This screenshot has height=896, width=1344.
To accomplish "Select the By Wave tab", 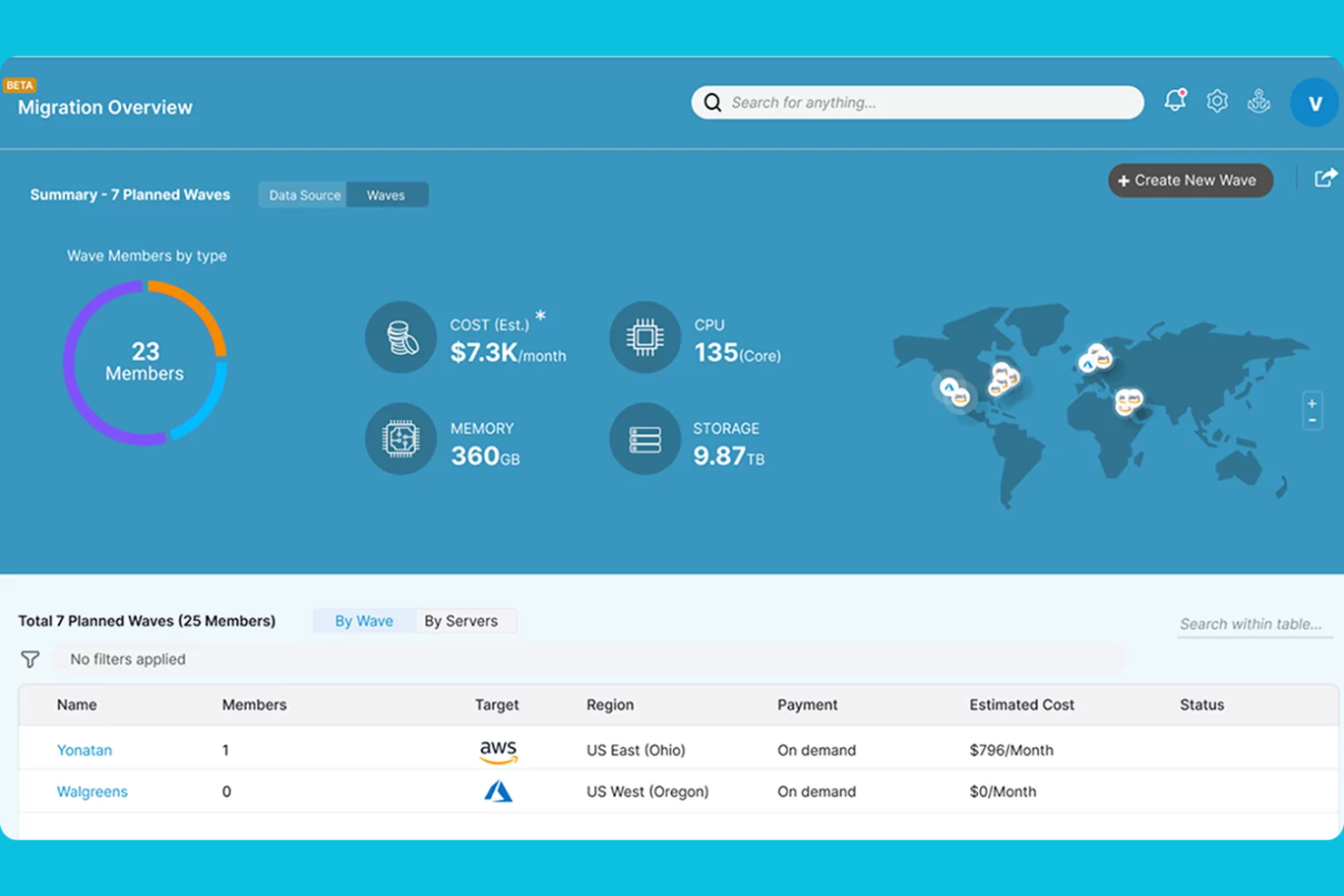I will [363, 621].
